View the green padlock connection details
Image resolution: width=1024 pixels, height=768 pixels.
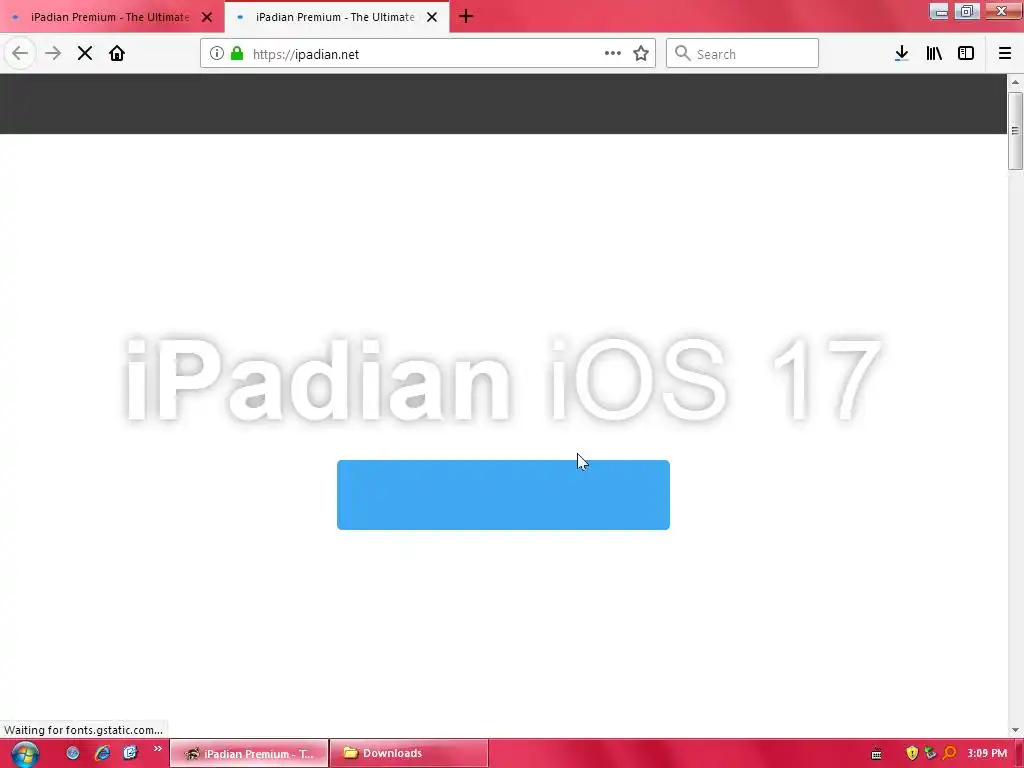click(237, 54)
